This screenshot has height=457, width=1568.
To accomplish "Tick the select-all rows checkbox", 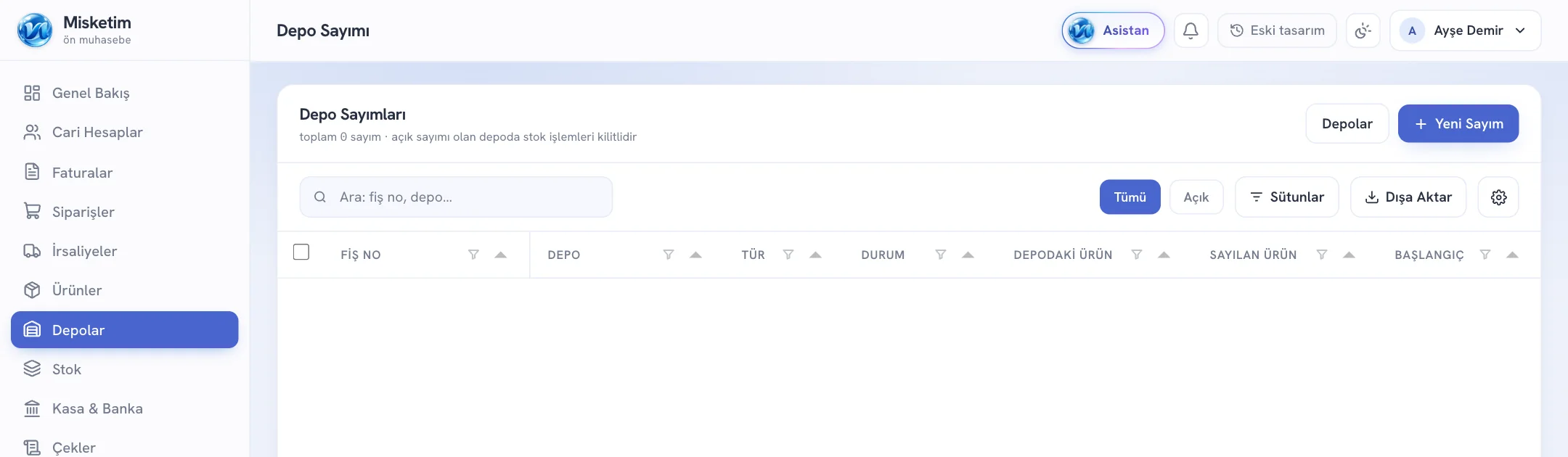I will tap(301, 252).
